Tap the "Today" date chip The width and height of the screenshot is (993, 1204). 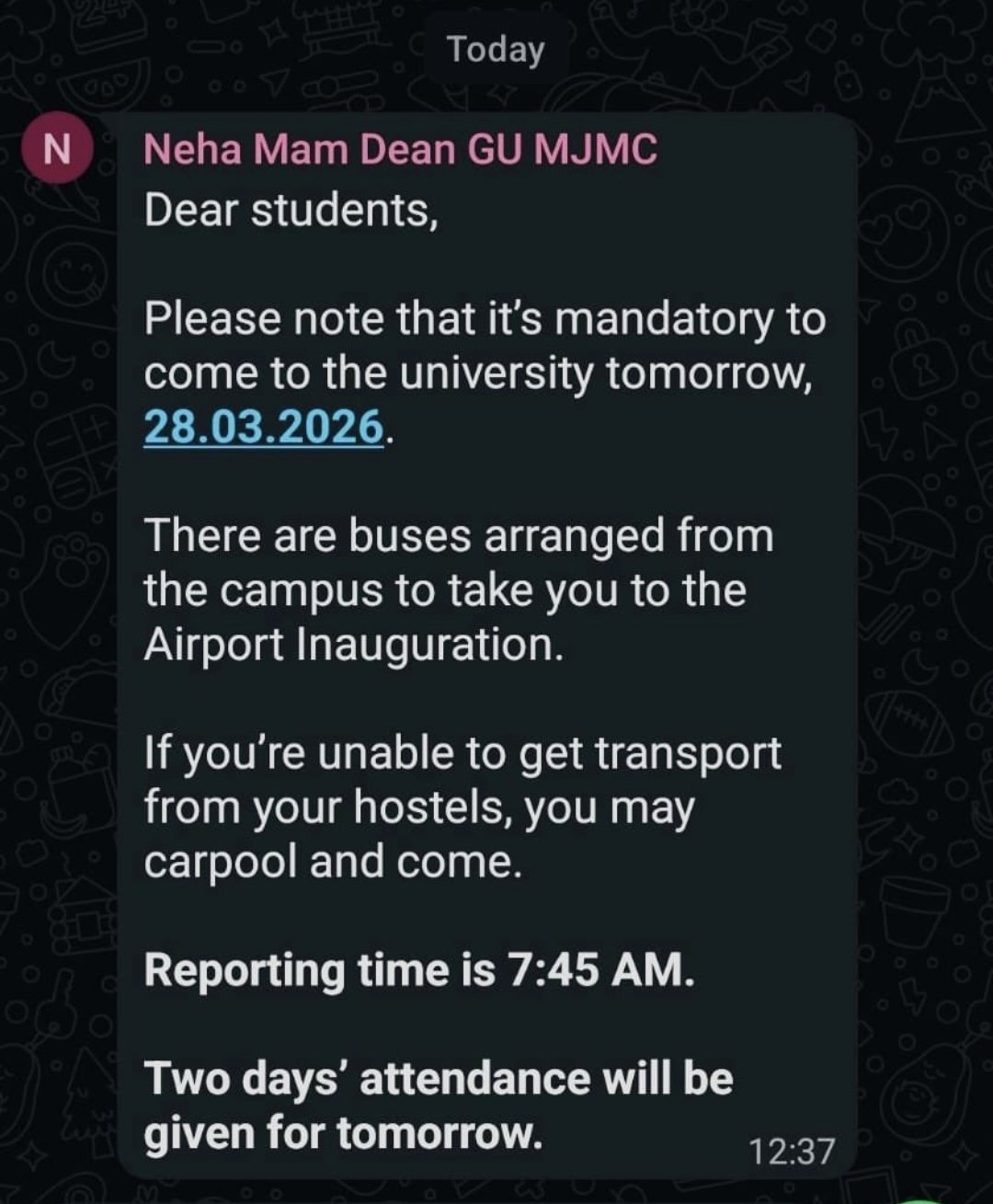pos(496,49)
